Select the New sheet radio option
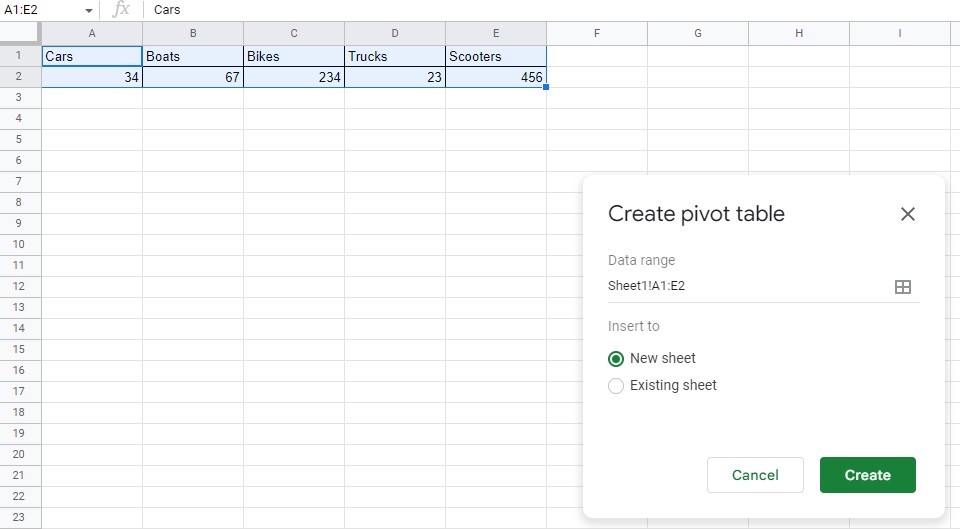Viewport: 960px width, 529px height. point(616,359)
